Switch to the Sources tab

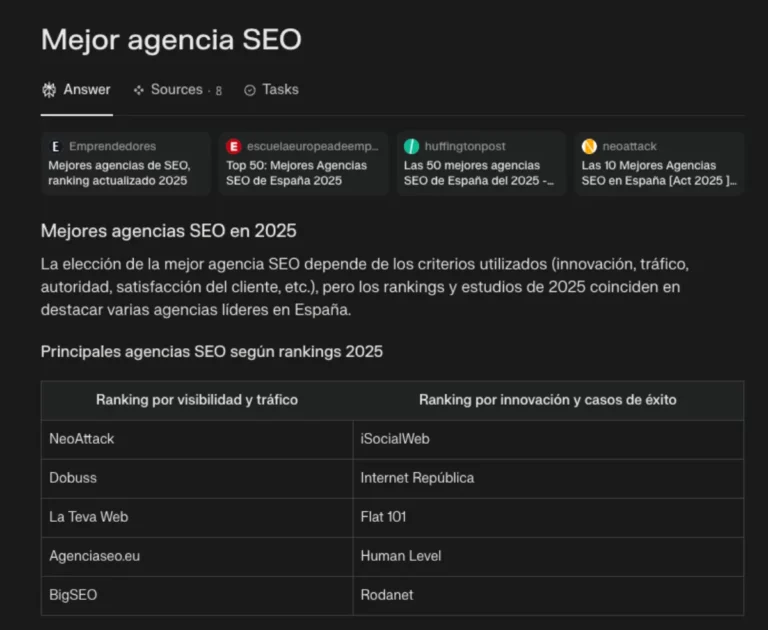click(x=177, y=90)
